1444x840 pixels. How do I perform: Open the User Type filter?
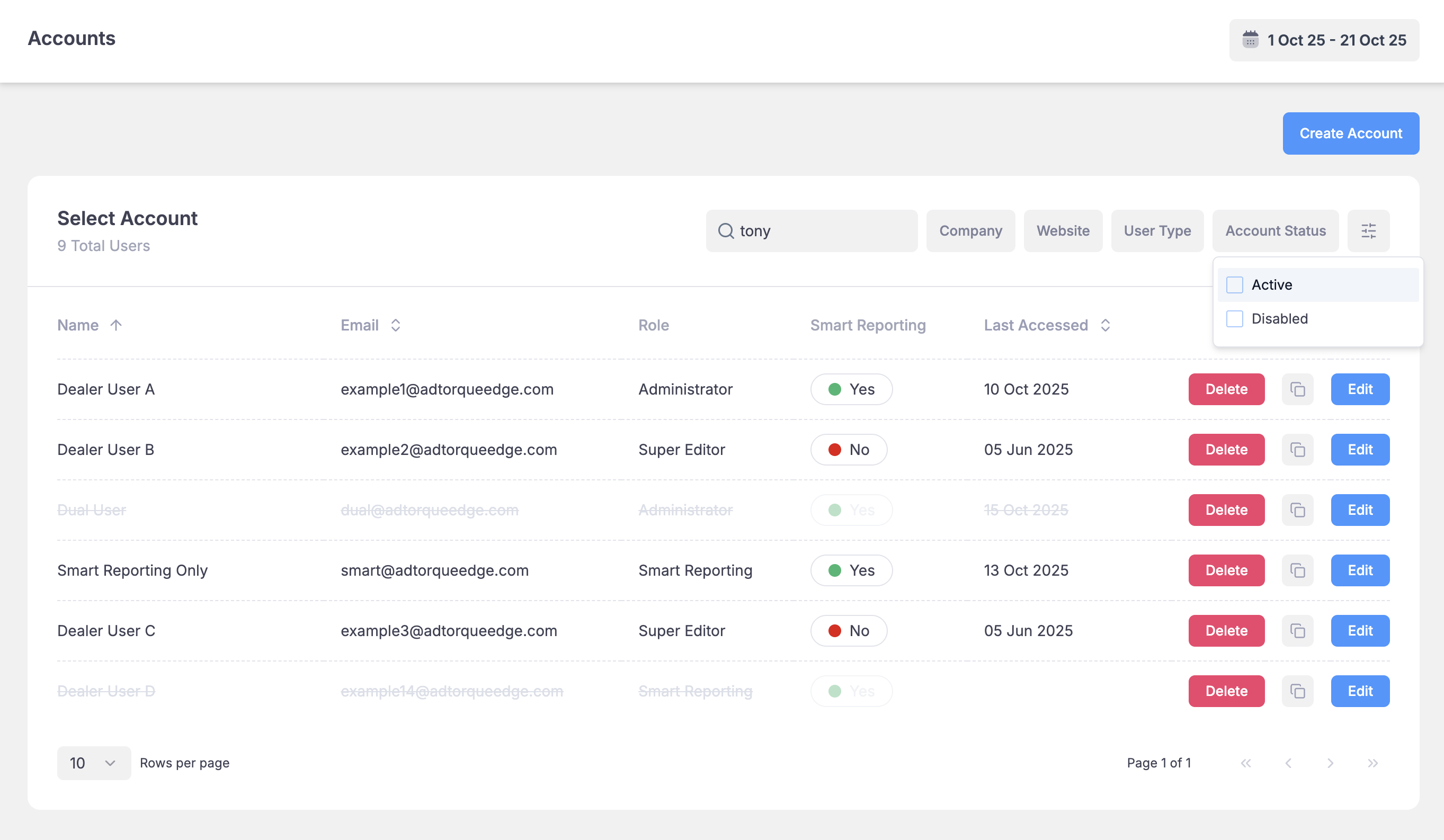(1157, 231)
